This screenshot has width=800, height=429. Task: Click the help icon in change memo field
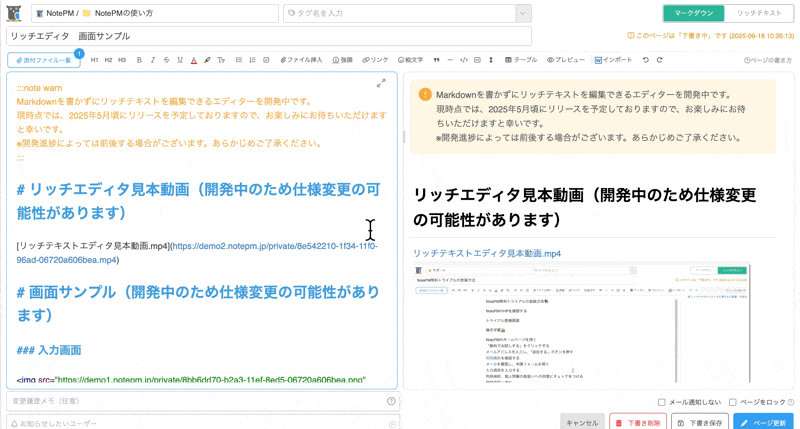391,401
